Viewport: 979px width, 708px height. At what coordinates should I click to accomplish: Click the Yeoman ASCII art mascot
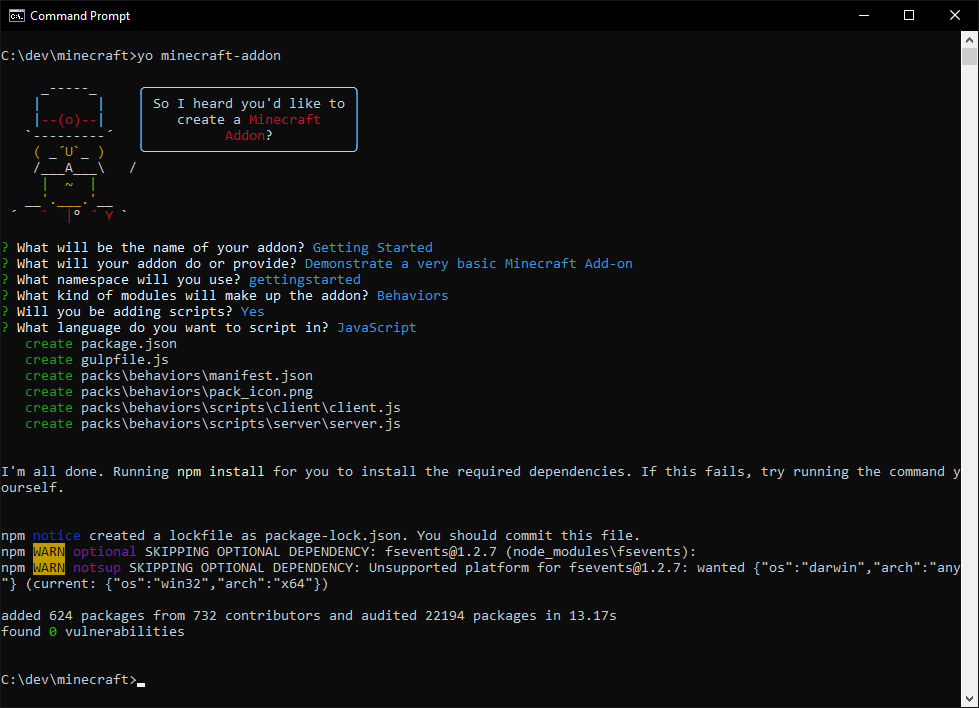pyautogui.click(x=69, y=150)
